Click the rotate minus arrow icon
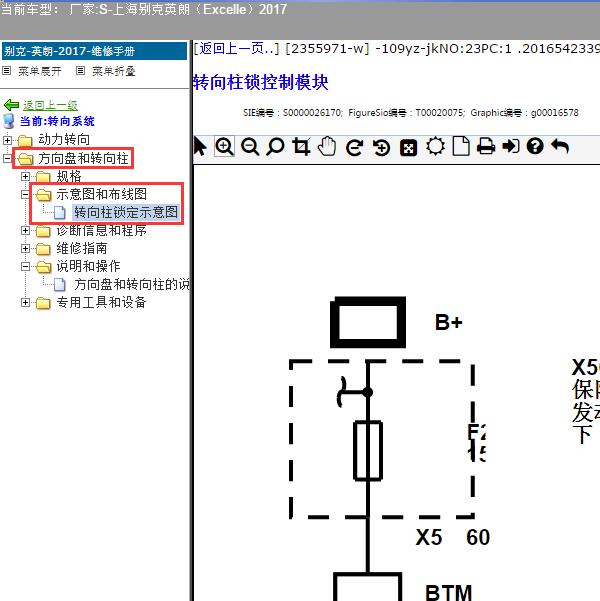The height and width of the screenshot is (601, 600). (354, 148)
